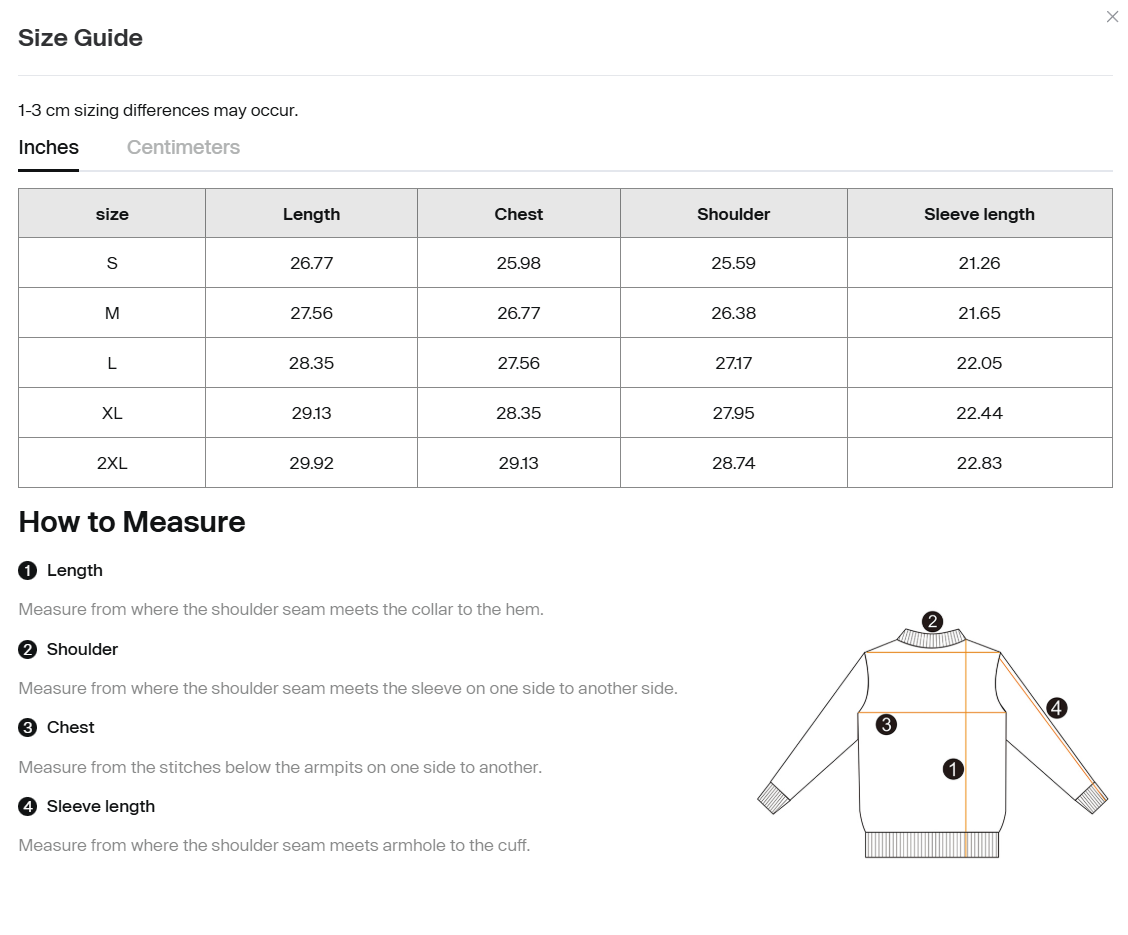Select the Inches tab
1128x935 pixels.
(48, 147)
